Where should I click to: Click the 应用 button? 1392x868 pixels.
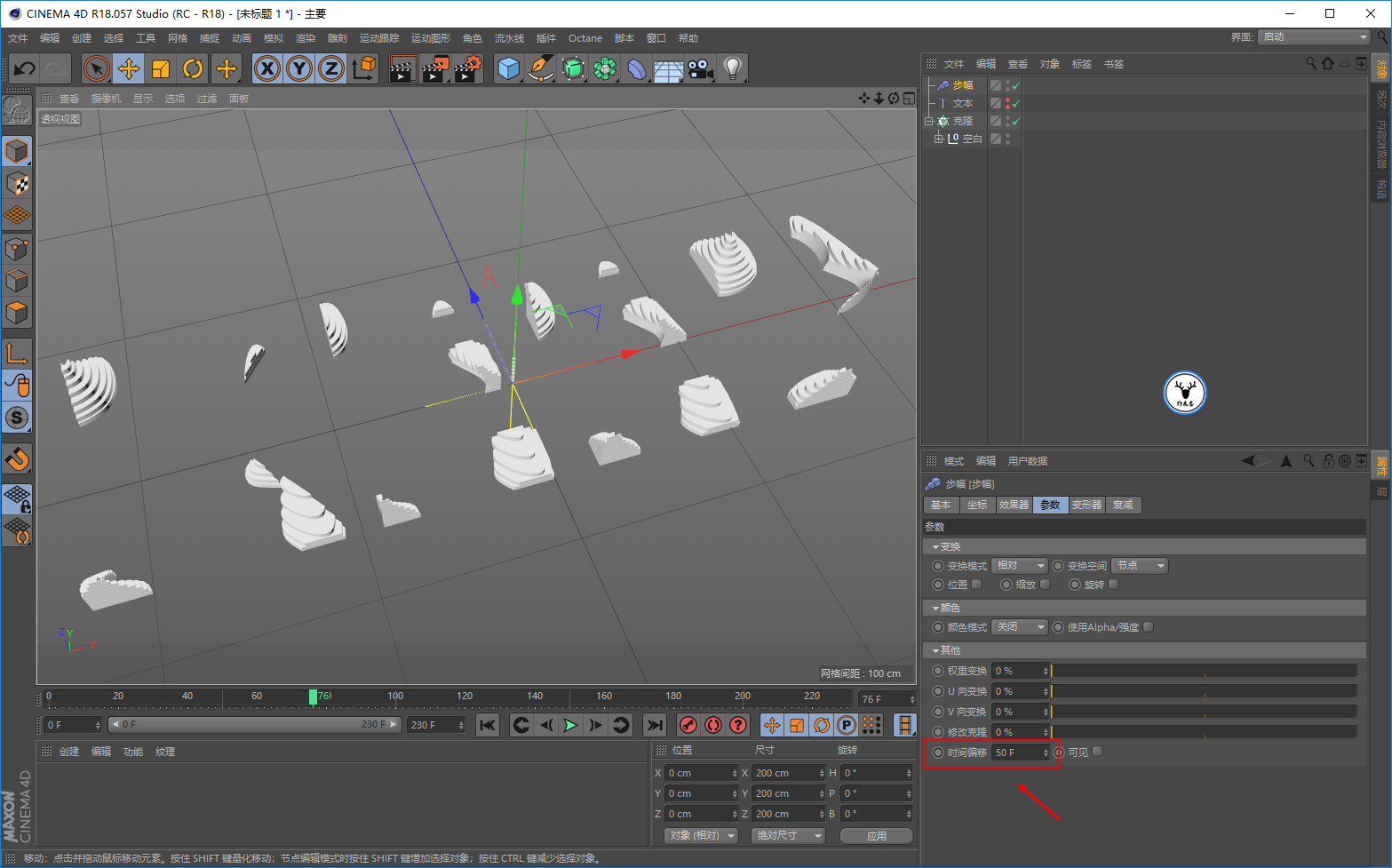click(877, 836)
